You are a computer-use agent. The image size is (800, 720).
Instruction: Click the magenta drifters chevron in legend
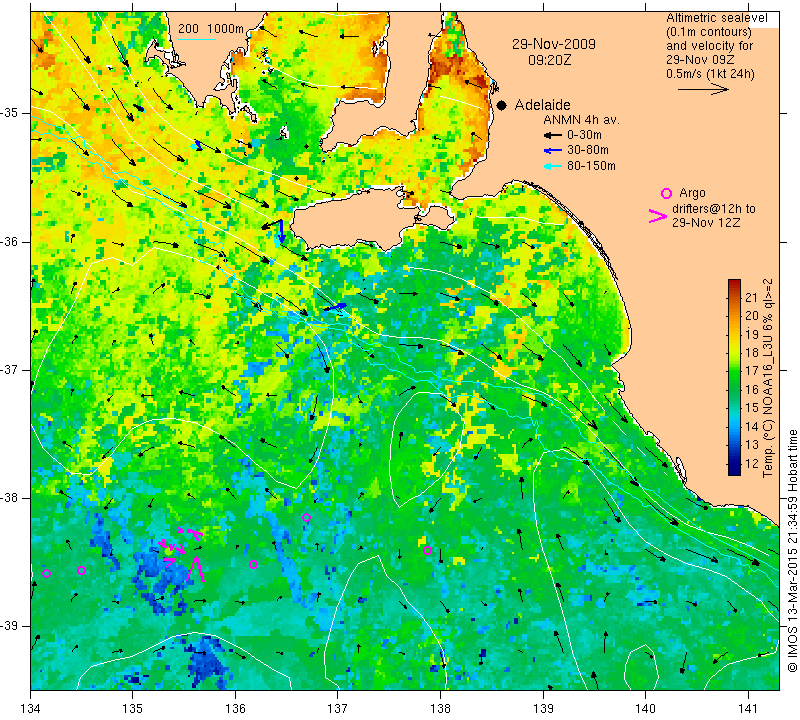click(658, 216)
